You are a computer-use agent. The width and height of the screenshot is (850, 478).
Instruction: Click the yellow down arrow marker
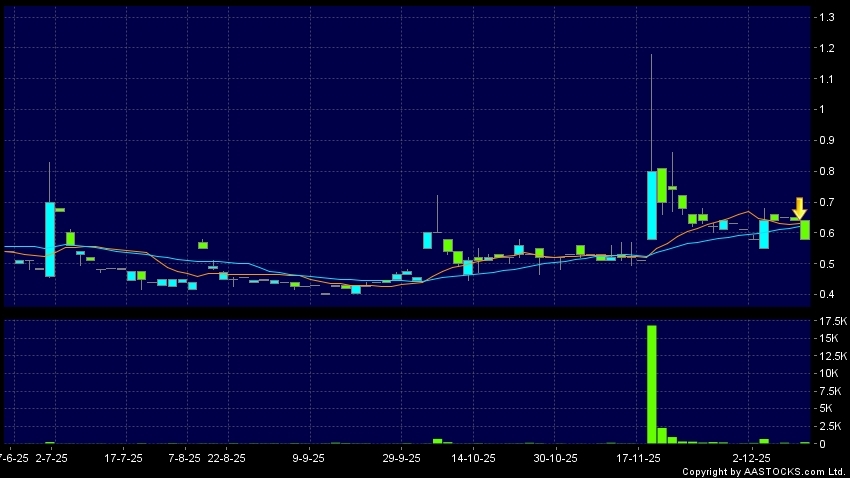tap(799, 208)
